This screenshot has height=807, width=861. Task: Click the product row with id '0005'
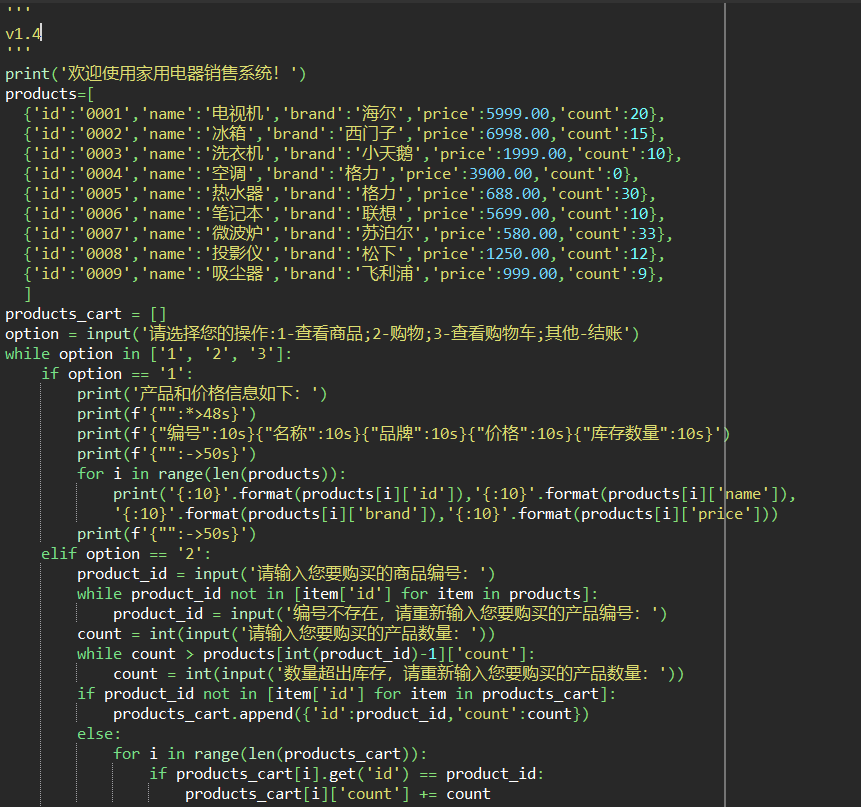point(339,194)
